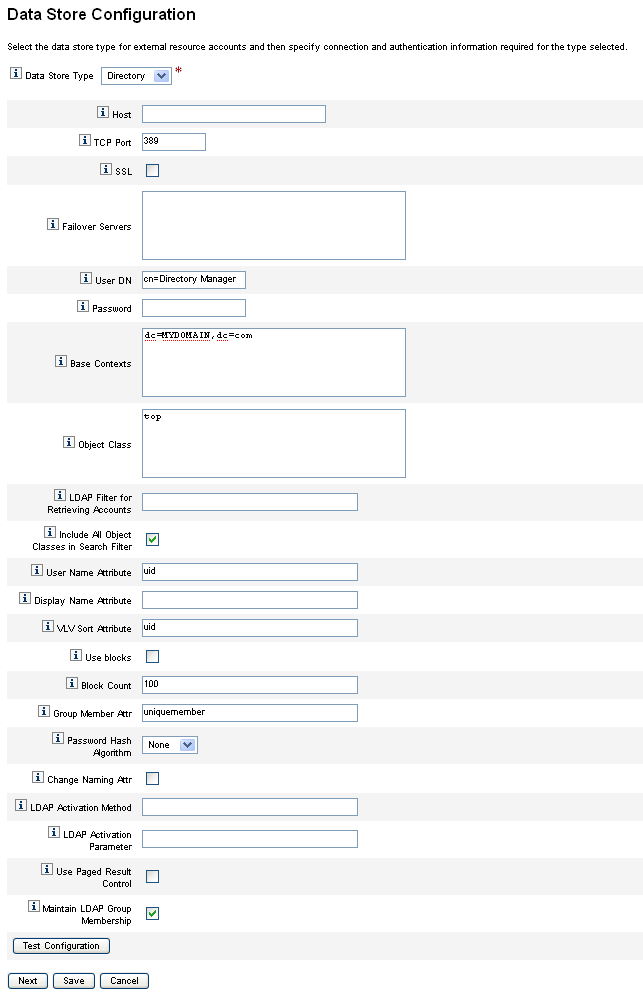Image resolution: width=643 pixels, height=996 pixels.
Task: Click the info icon next to Group Member Attr
Action: pyautogui.click(x=44, y=711)
